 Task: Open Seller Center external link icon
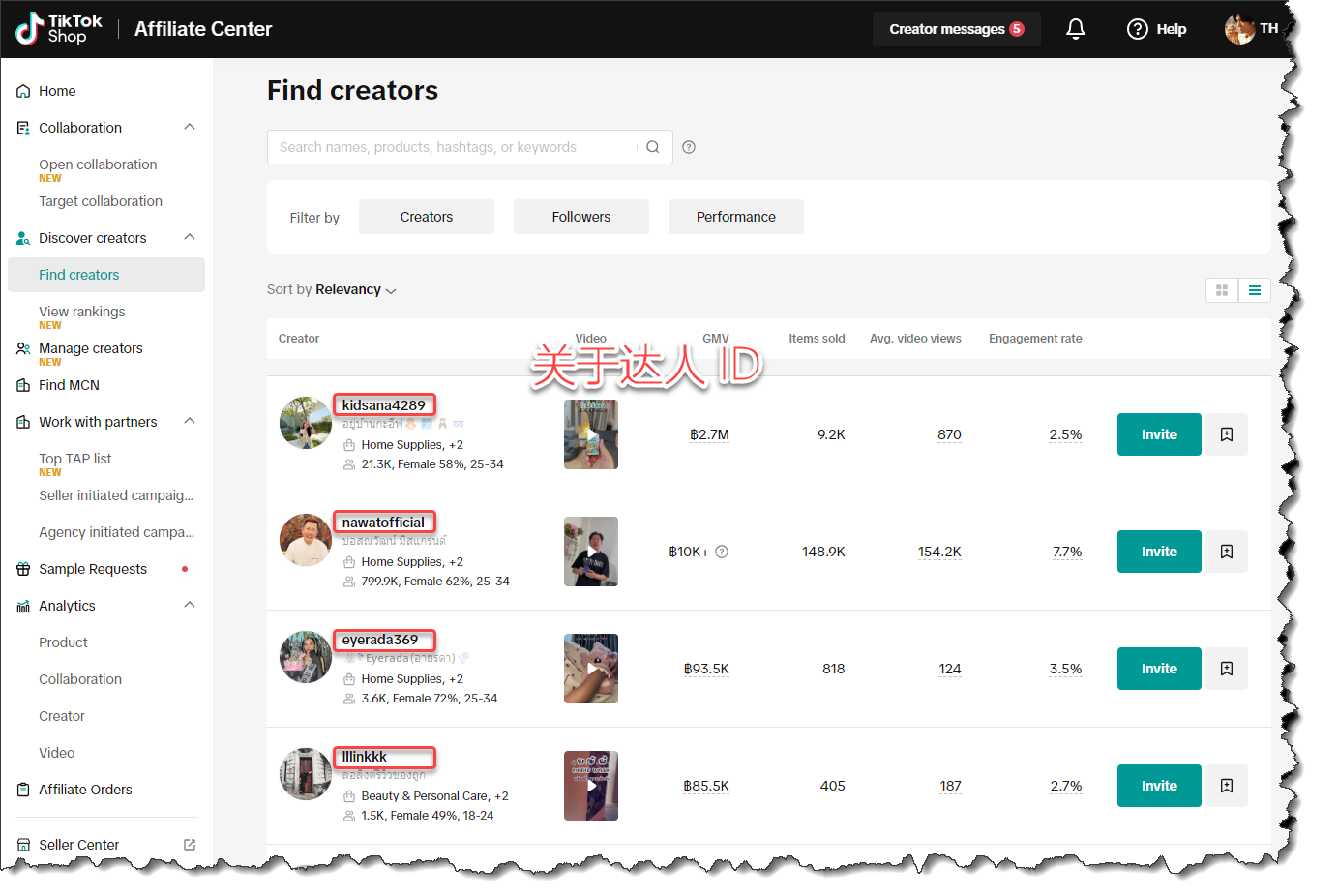click(190, 845)
